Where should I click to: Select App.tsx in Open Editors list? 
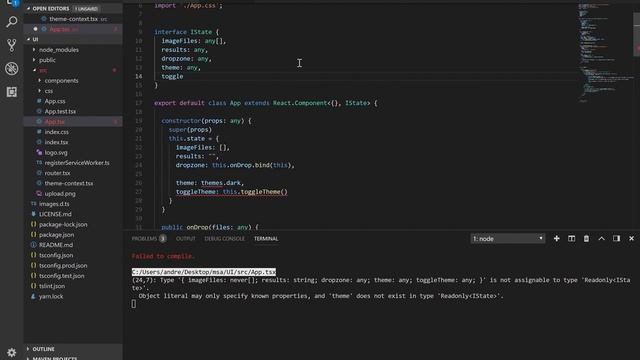pyautogui.click(x=60, y=29)
